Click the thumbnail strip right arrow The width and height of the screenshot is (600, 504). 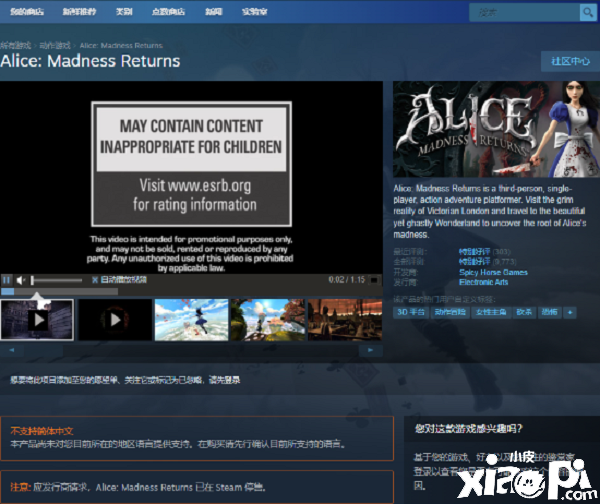pyautogui.click(x=370, y=350)
